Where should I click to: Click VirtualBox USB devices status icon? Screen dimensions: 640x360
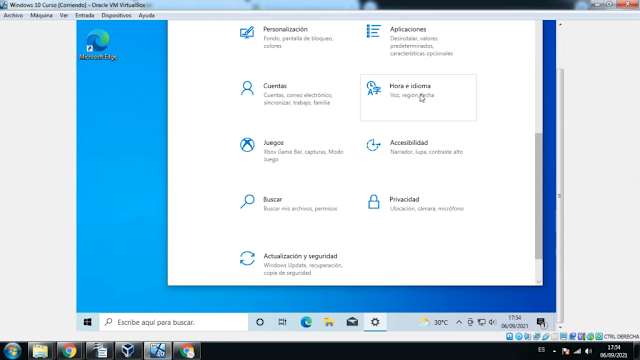[x=545, y=336]
